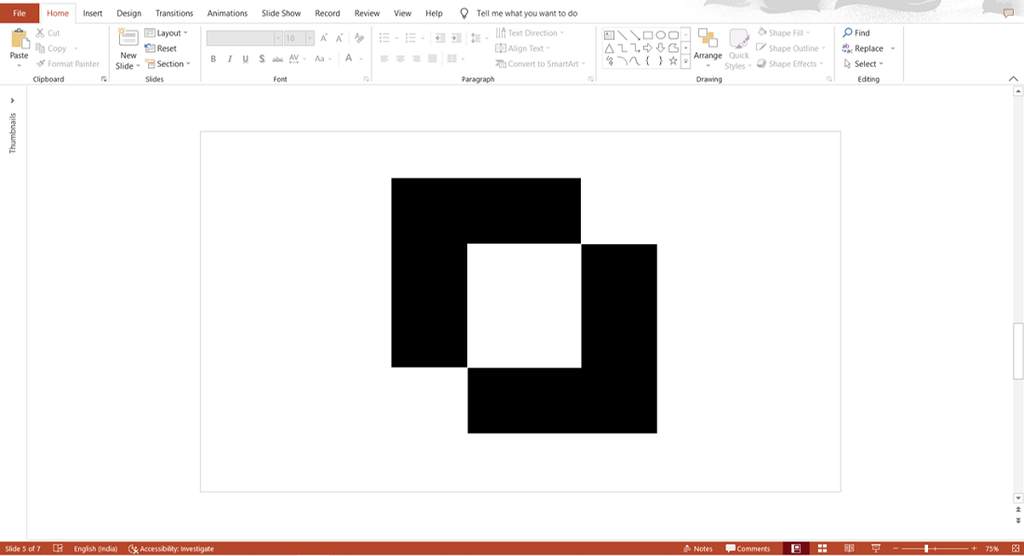The width and height of the screenshot is (1024, 556).
Task: Open the Transitions tab
Action: [x=174, y=13]
